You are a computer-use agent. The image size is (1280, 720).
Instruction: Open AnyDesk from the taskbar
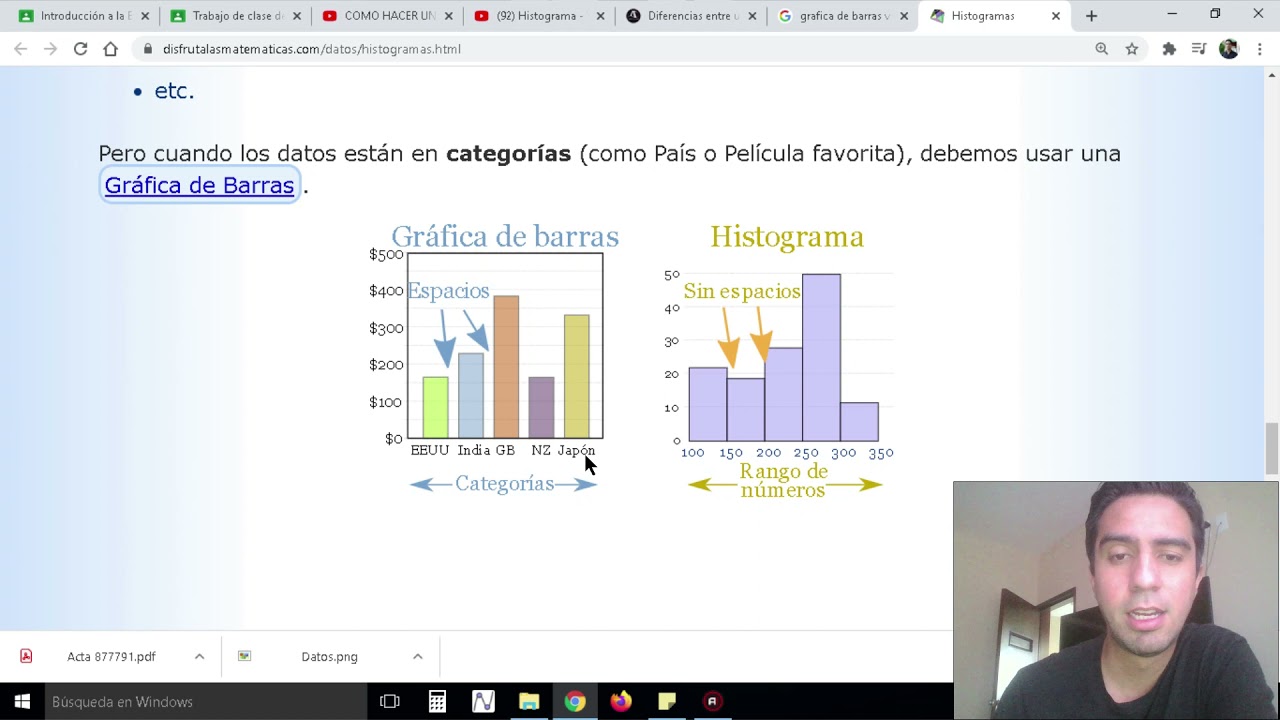pos(712,701)
